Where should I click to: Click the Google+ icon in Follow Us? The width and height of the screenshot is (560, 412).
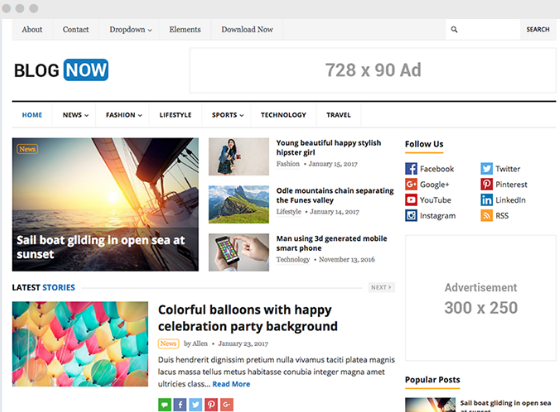click(411, 184)
